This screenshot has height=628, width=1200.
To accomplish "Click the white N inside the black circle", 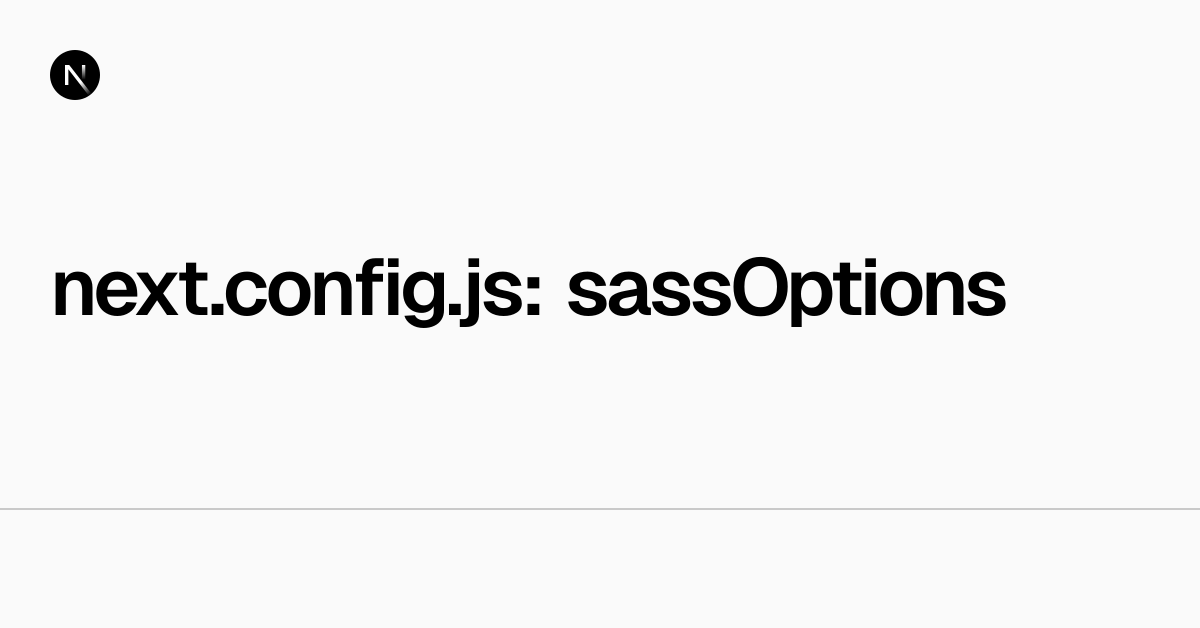I will pyautogui.click(x=75, y=75).
